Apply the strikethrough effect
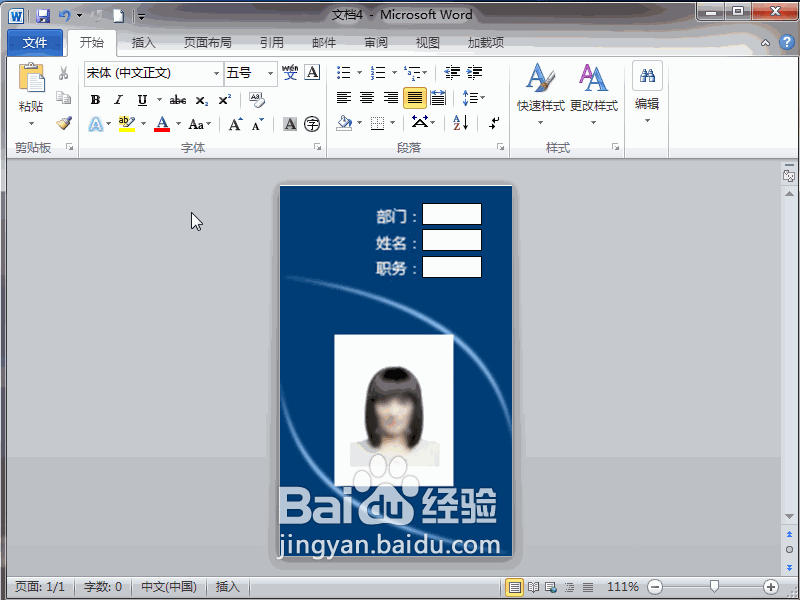800x600 pixels. pyautogui.click(x=179, y=99)
